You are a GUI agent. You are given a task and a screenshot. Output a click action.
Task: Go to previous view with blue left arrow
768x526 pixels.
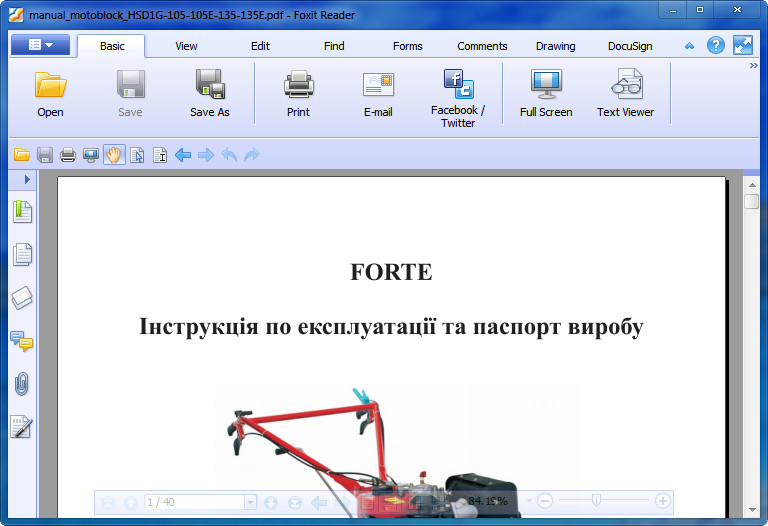183,155
